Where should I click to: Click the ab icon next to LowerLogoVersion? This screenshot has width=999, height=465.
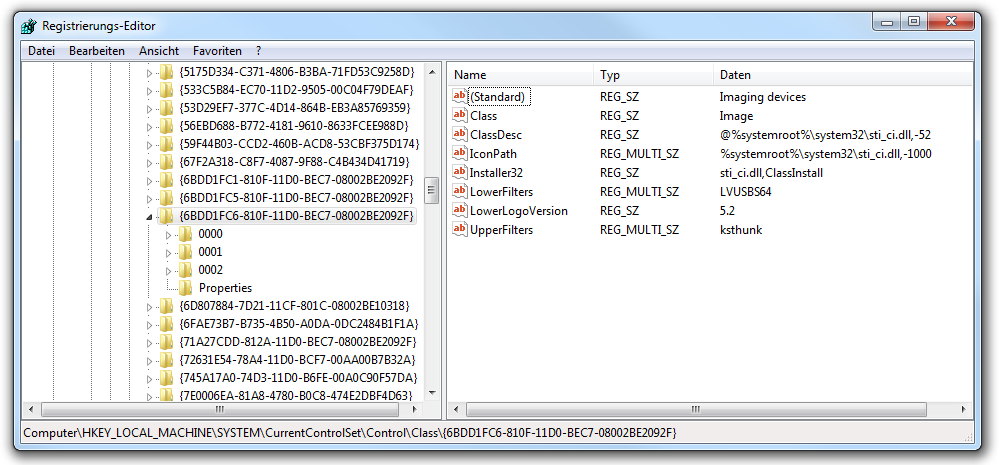[x=459, y=210]
